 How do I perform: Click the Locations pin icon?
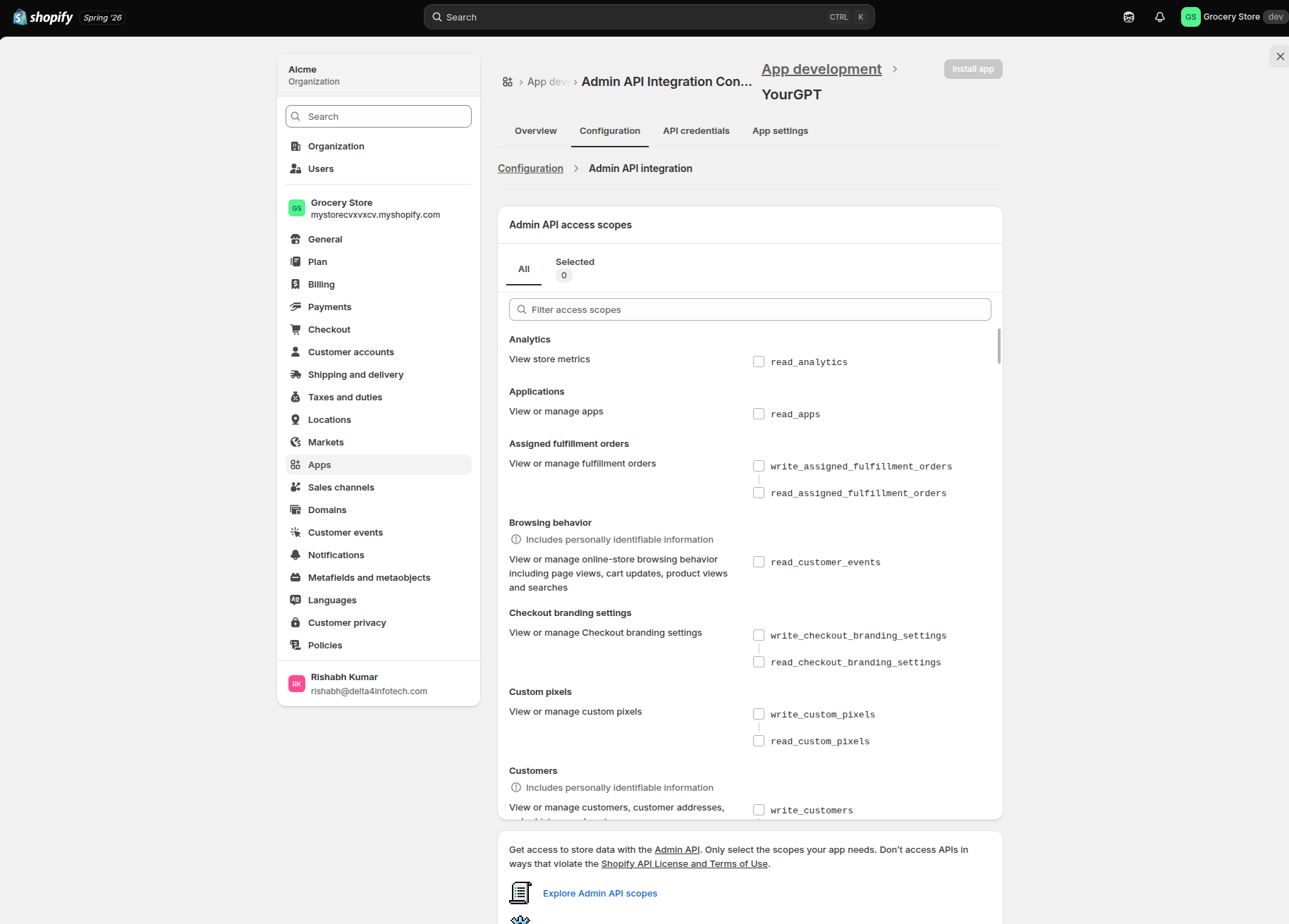[x=295, y=419]
